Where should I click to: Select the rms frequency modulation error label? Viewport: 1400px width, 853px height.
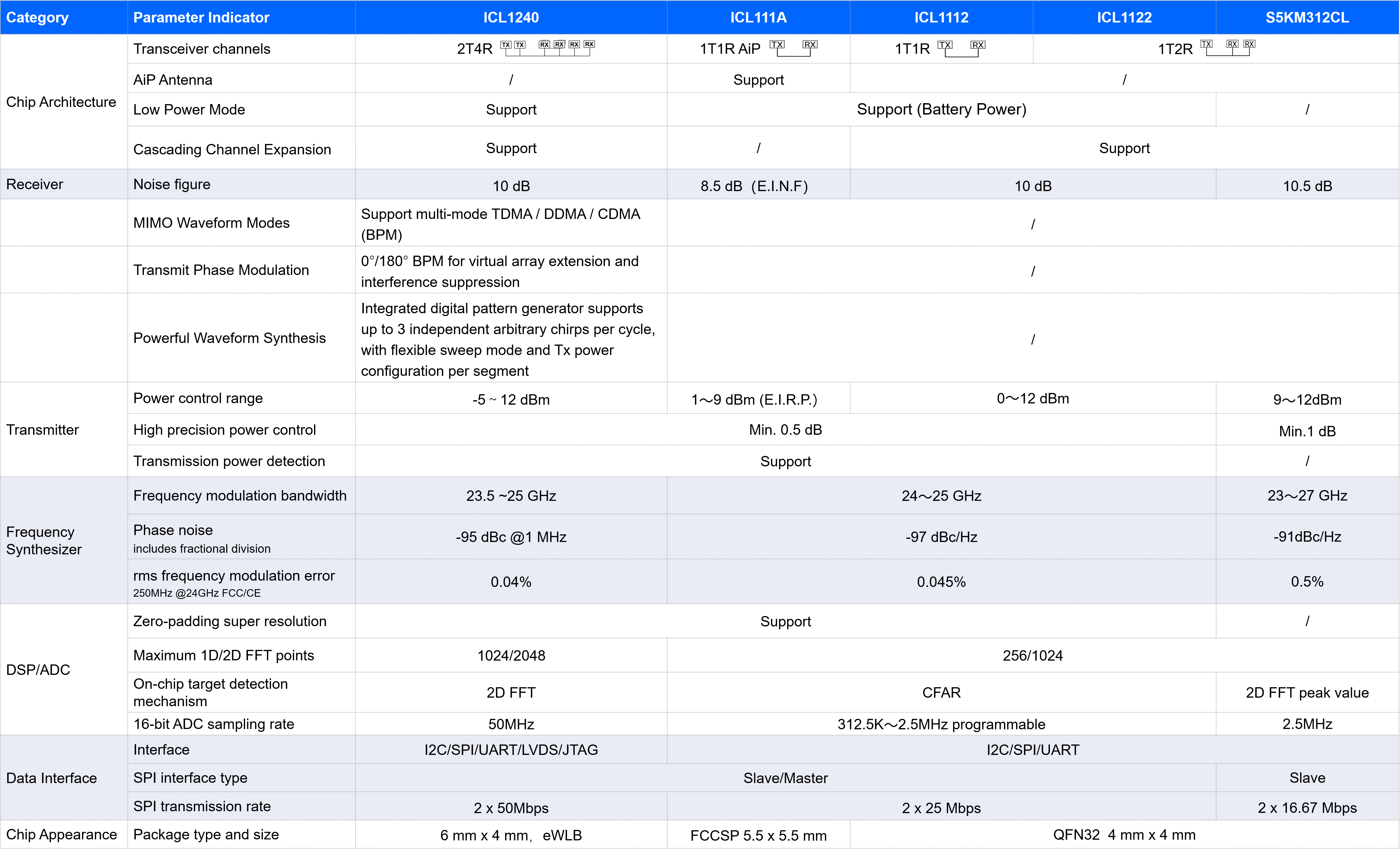(234, 576)
